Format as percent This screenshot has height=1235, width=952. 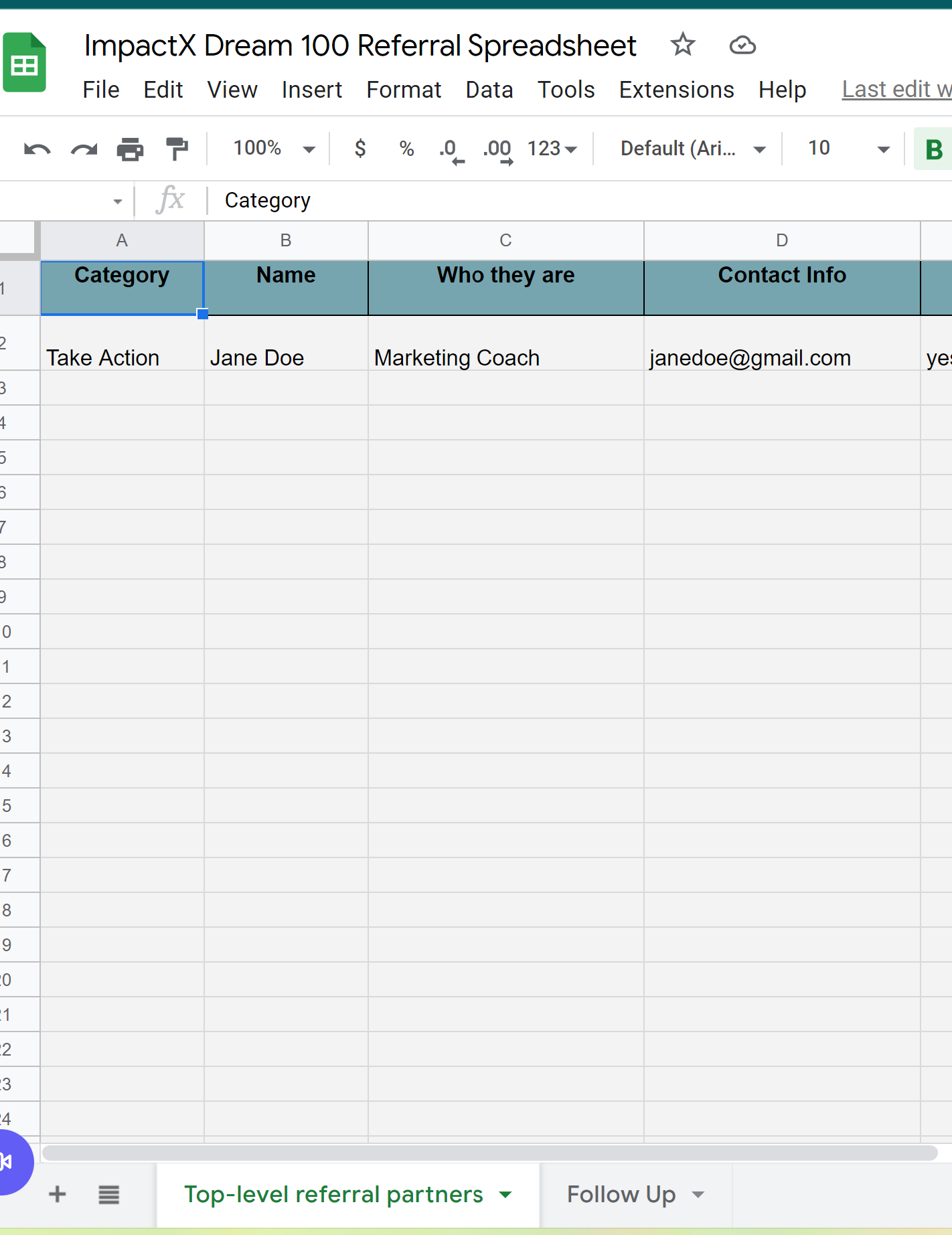(x=406, y=148)
